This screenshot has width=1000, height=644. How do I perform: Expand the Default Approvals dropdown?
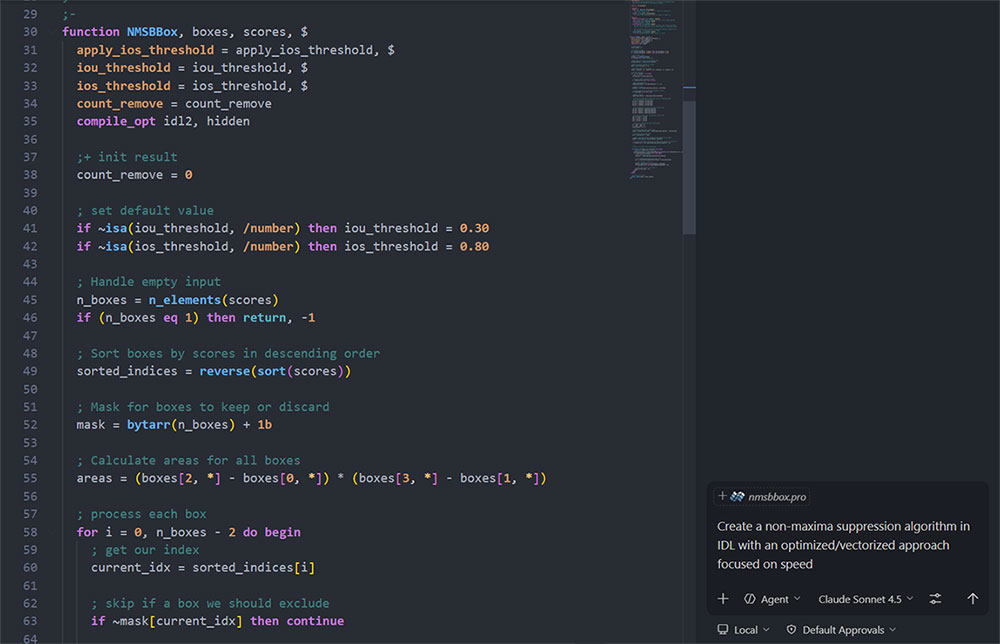point(848,630)
